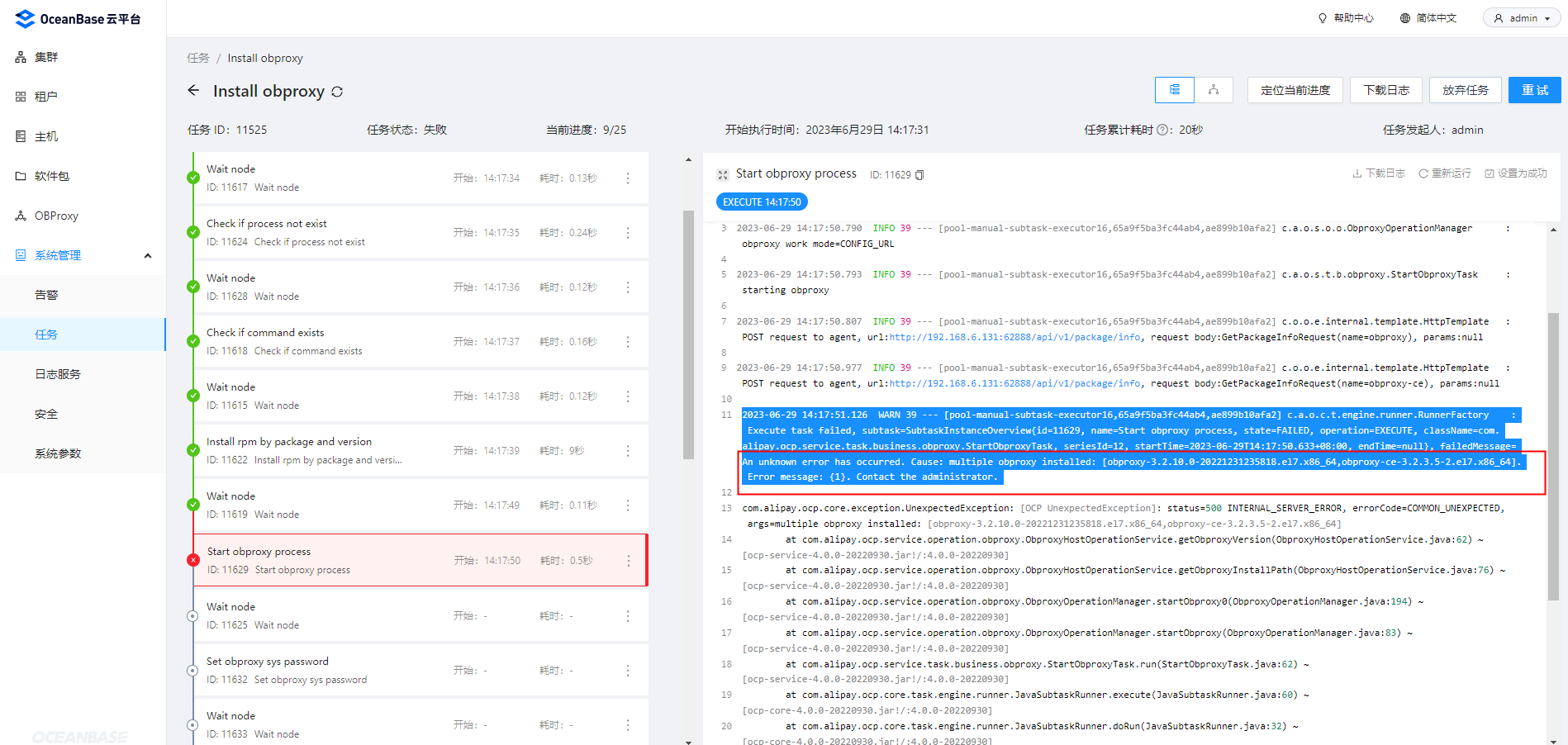Open more menu for Wait node 11619

[628, 505]
